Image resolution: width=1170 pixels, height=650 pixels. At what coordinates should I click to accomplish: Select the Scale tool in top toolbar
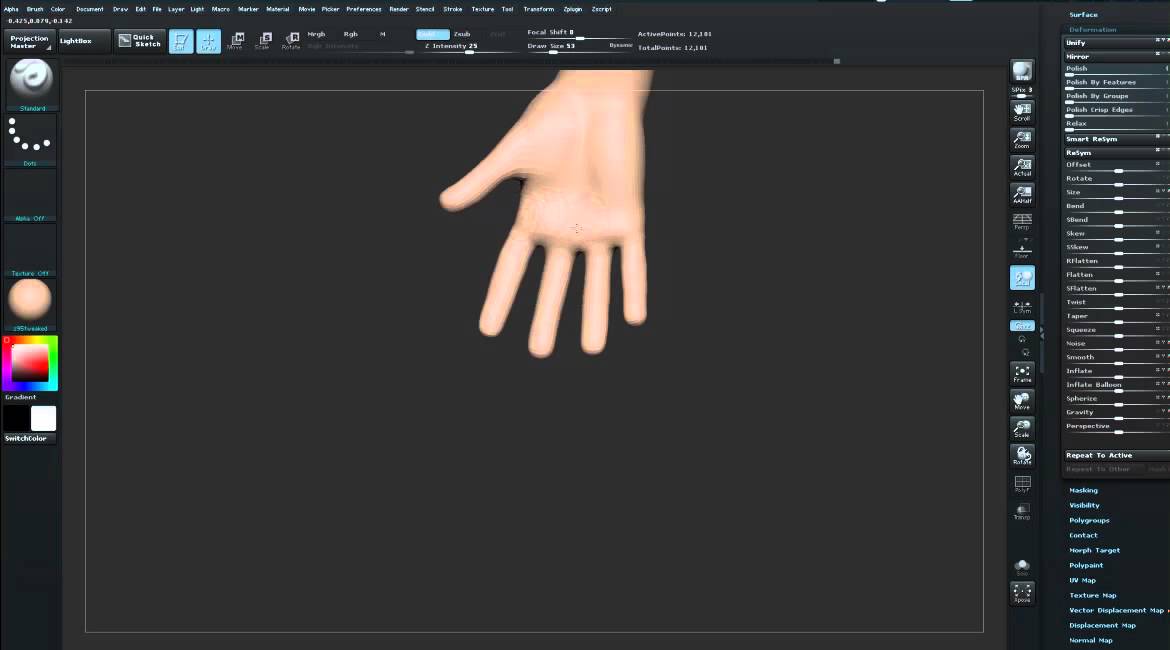pyautogui.click(x=263, y=41)
